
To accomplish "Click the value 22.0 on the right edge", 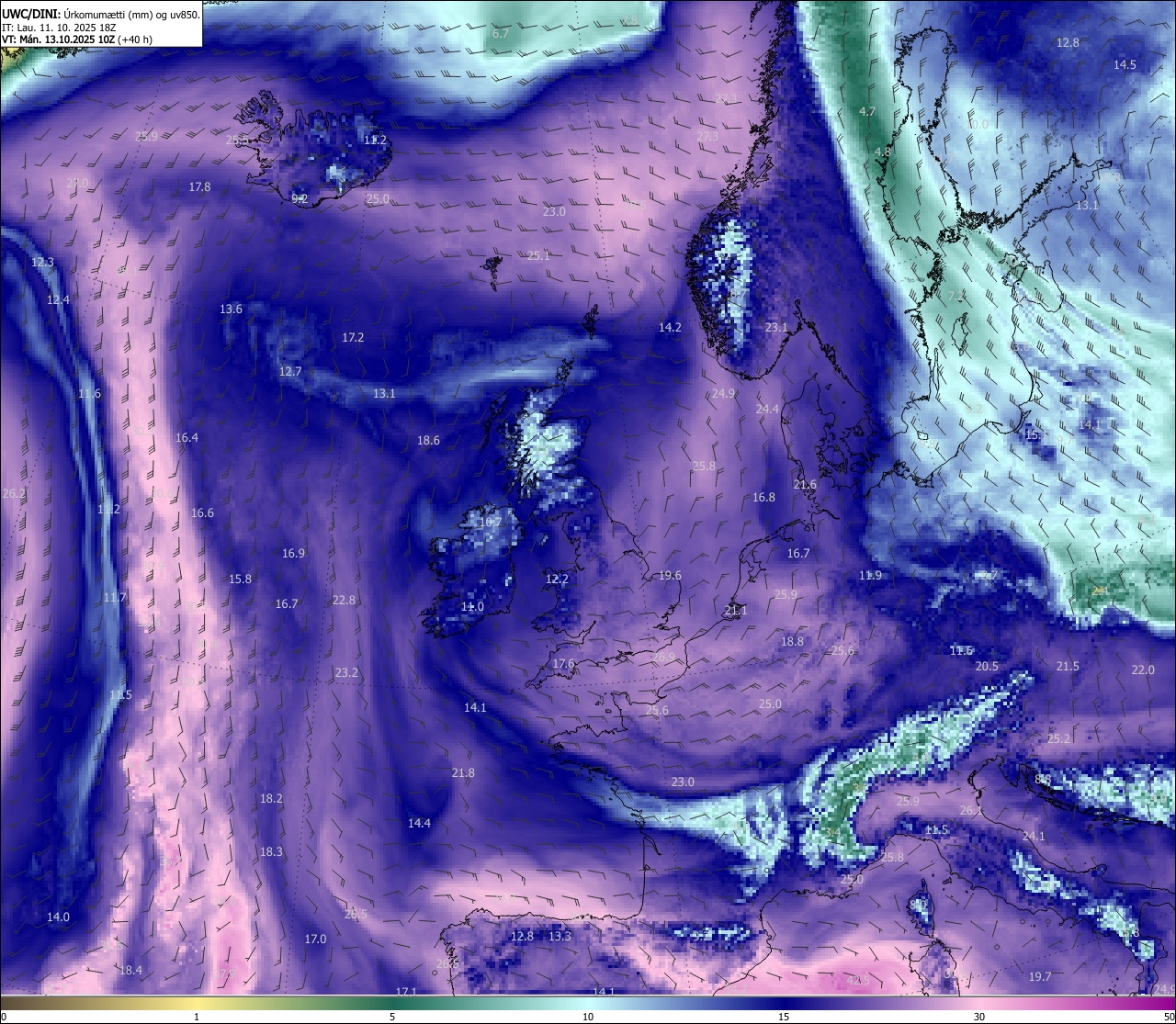I will click(x=1143, y=670).
